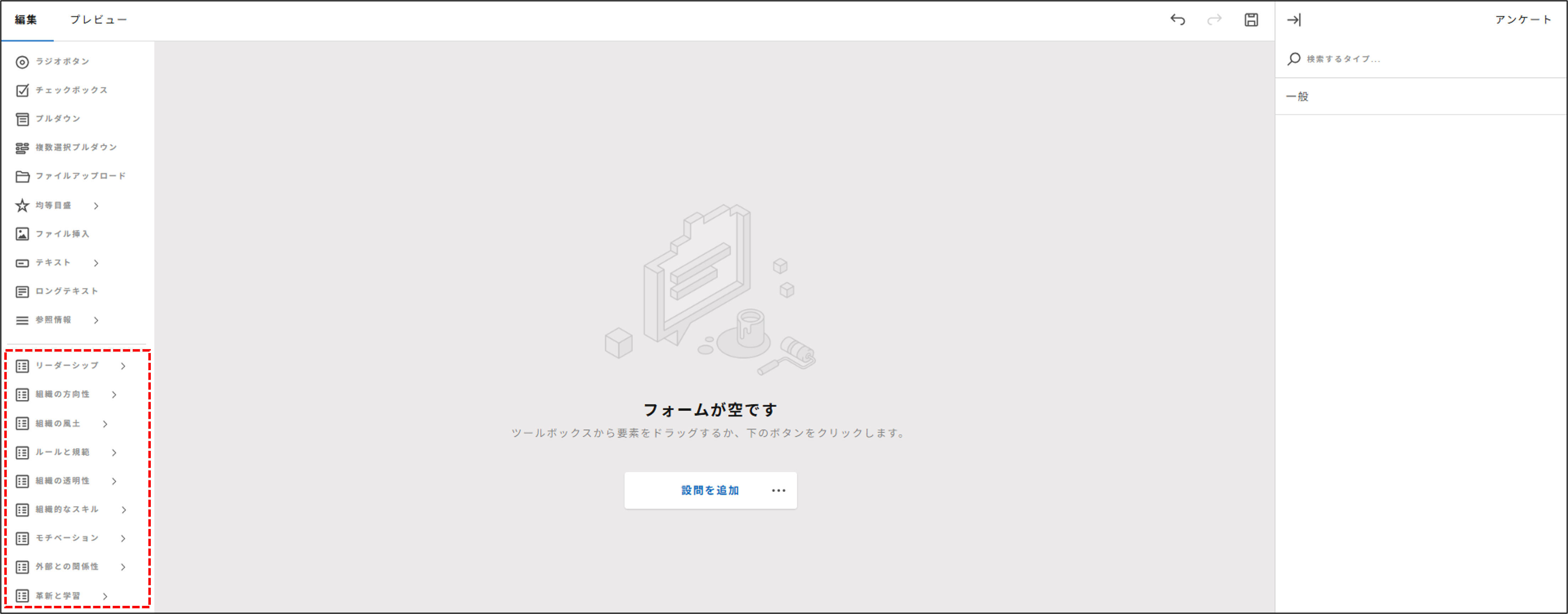Expand the テキスト category chevron
Screen dimensions: 1568x614
[x=96, y=263]
